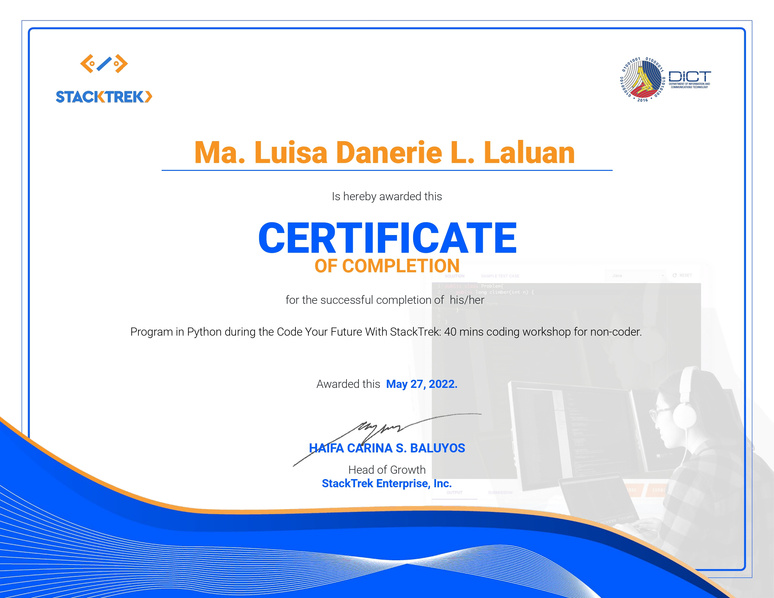The image size is (774, 598).
Task: Click the 'Is hereby awarded this' text
Action: 386,197
